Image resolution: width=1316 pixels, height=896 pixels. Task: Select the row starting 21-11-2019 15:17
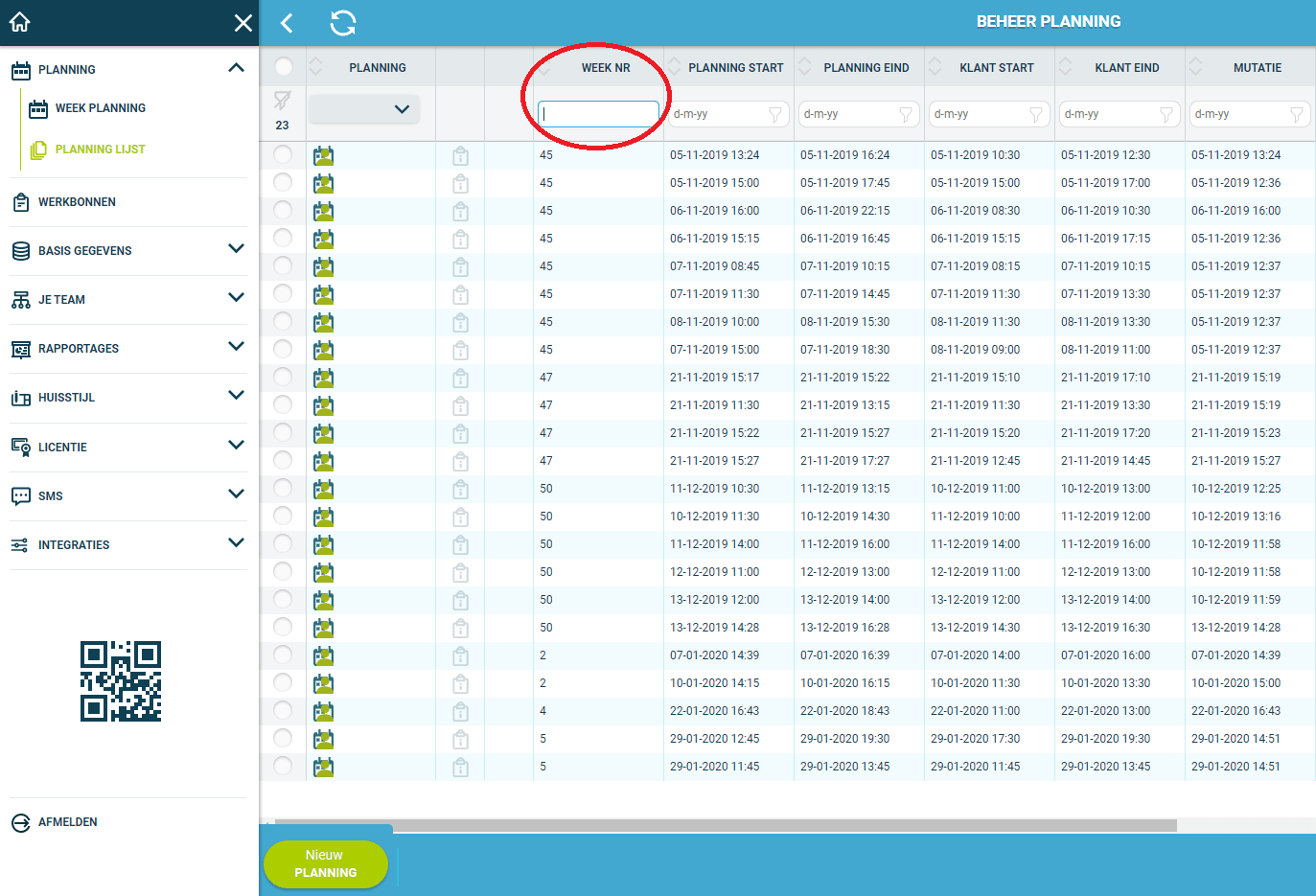pyautogui.click(x=283, y=377)
